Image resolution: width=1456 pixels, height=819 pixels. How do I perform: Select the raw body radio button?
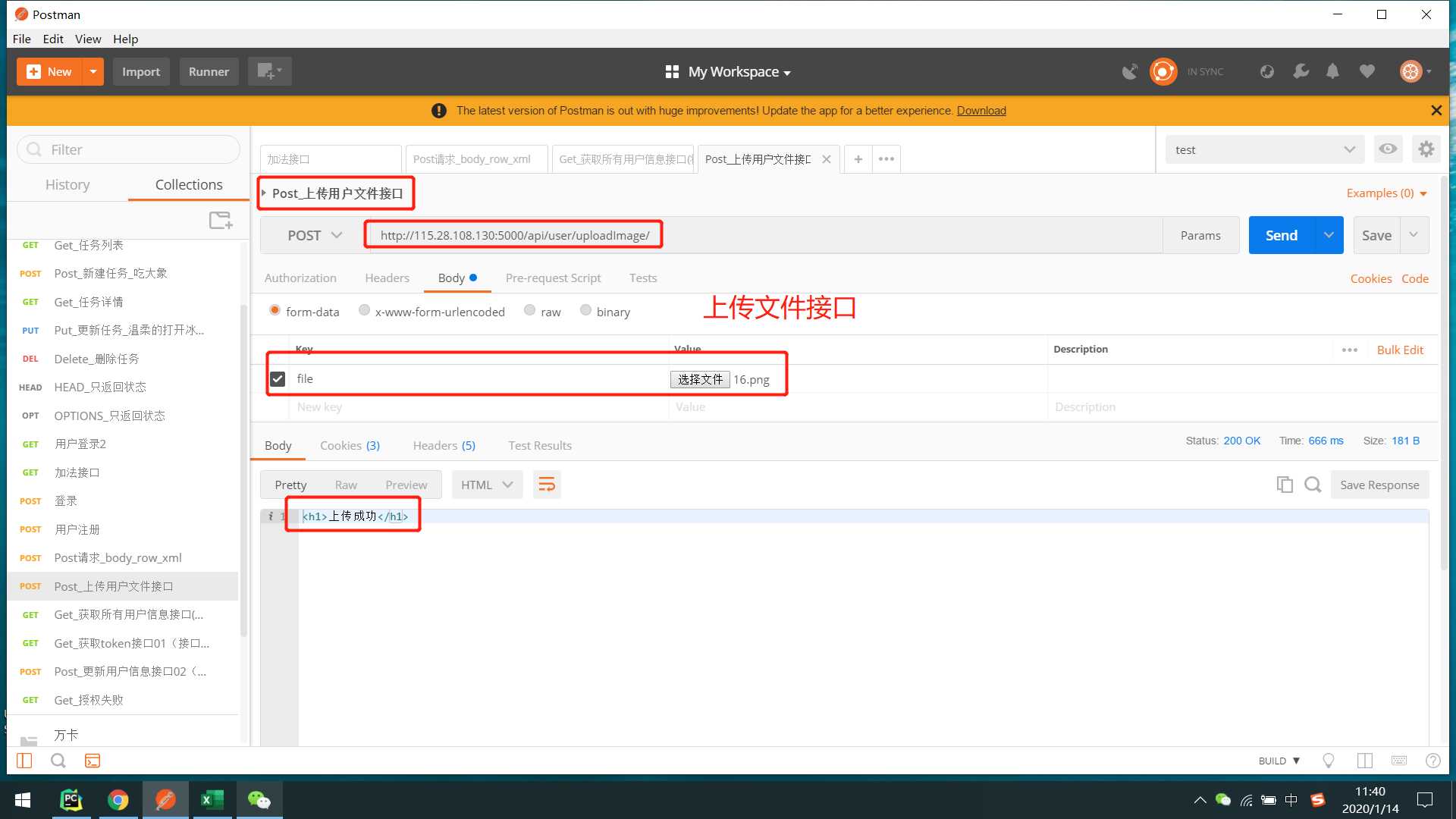(529, 310)
